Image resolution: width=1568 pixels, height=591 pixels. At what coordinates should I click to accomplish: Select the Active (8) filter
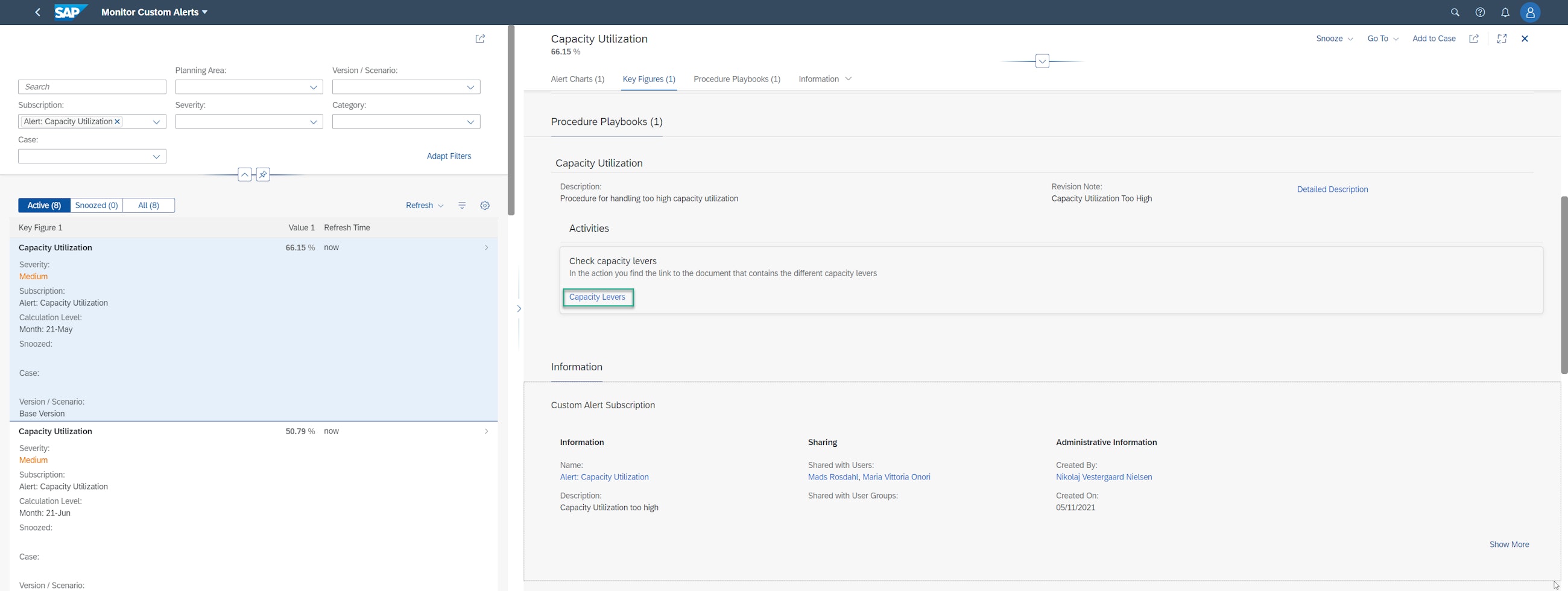(44, 206)
